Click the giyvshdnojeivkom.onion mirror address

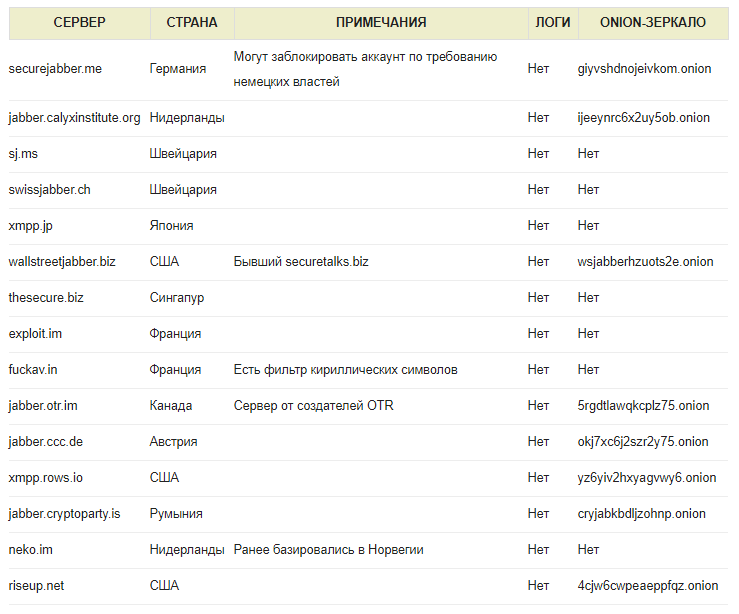tap(644, 69)
